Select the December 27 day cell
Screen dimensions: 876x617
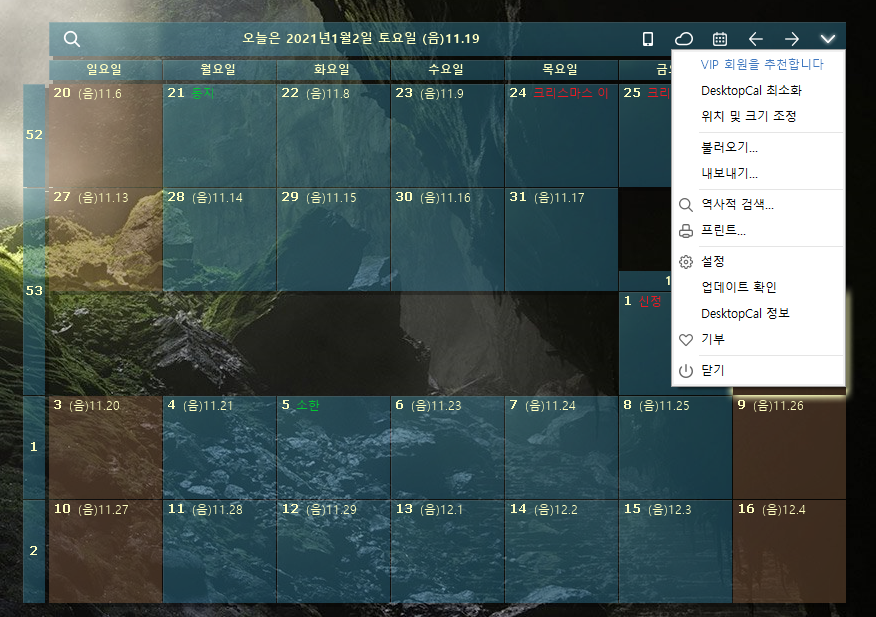106,239
